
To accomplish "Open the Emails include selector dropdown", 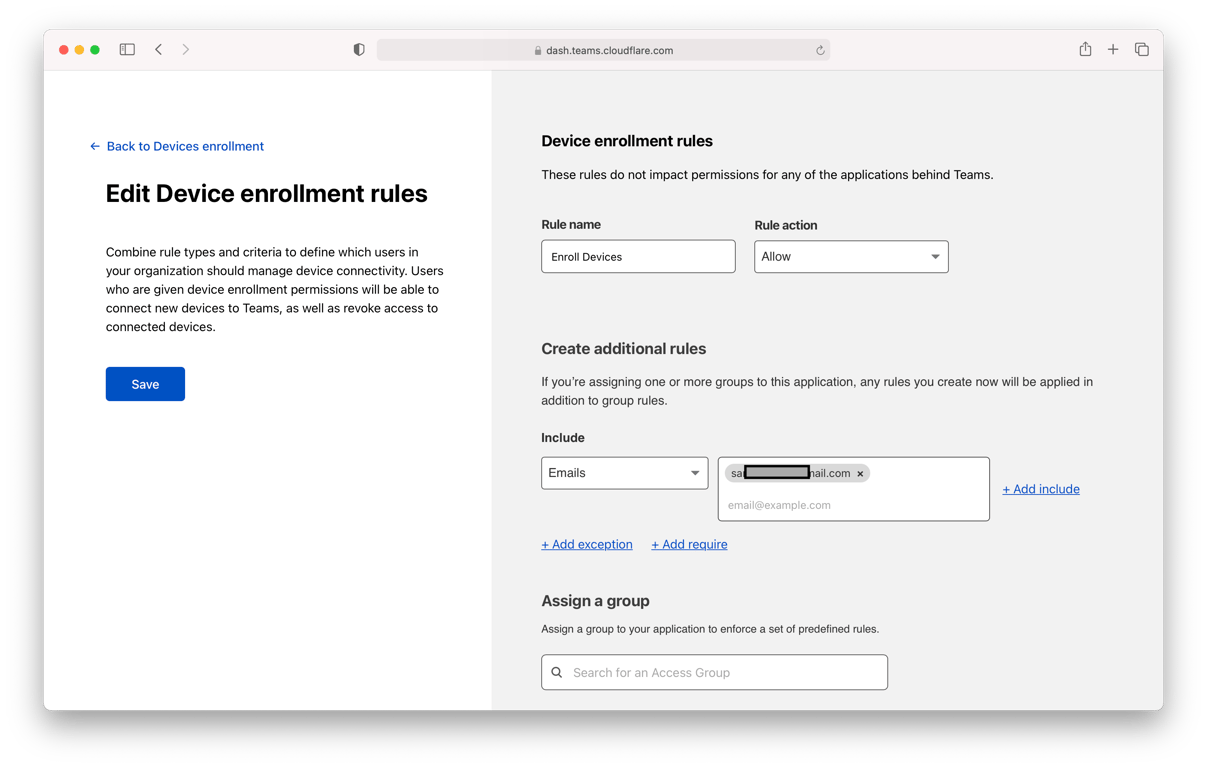I will 624,472.
